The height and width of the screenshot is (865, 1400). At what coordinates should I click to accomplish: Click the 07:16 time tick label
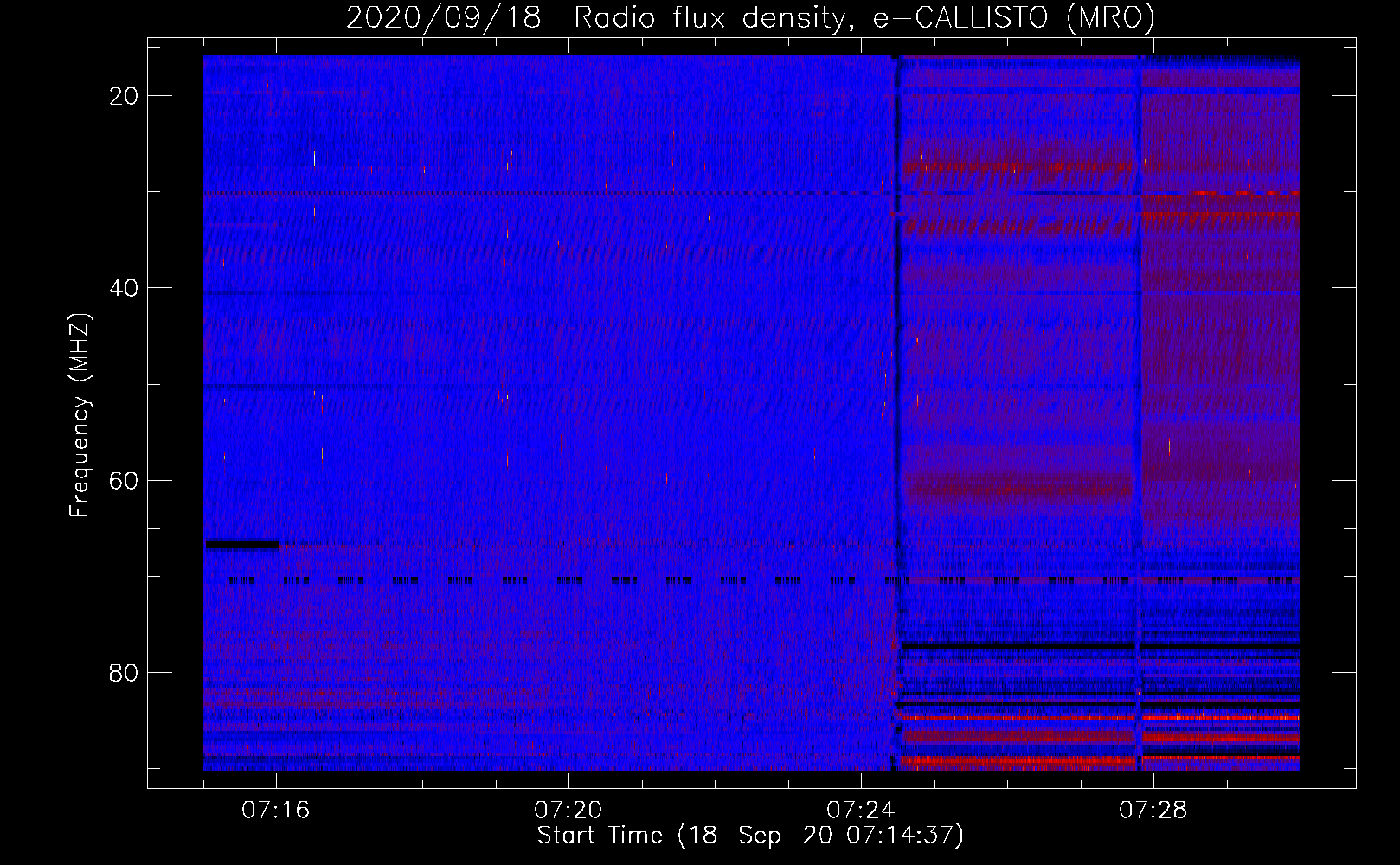pos(276,811)
